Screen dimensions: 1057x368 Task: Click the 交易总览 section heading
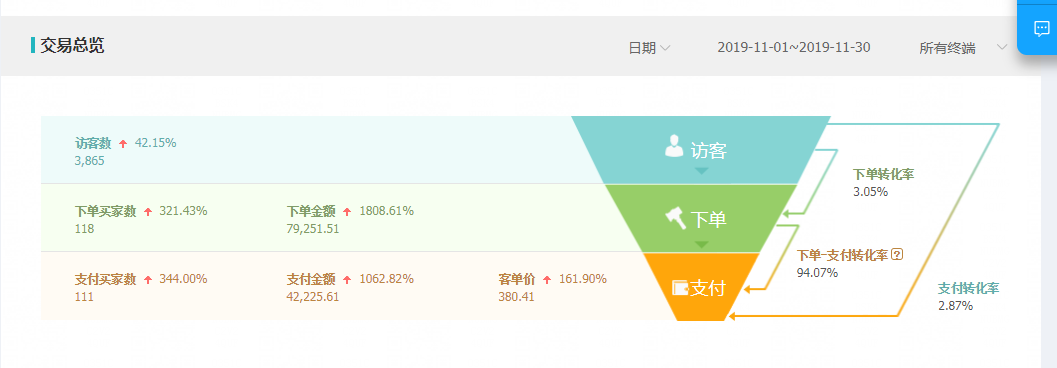(x=72, y=46)
